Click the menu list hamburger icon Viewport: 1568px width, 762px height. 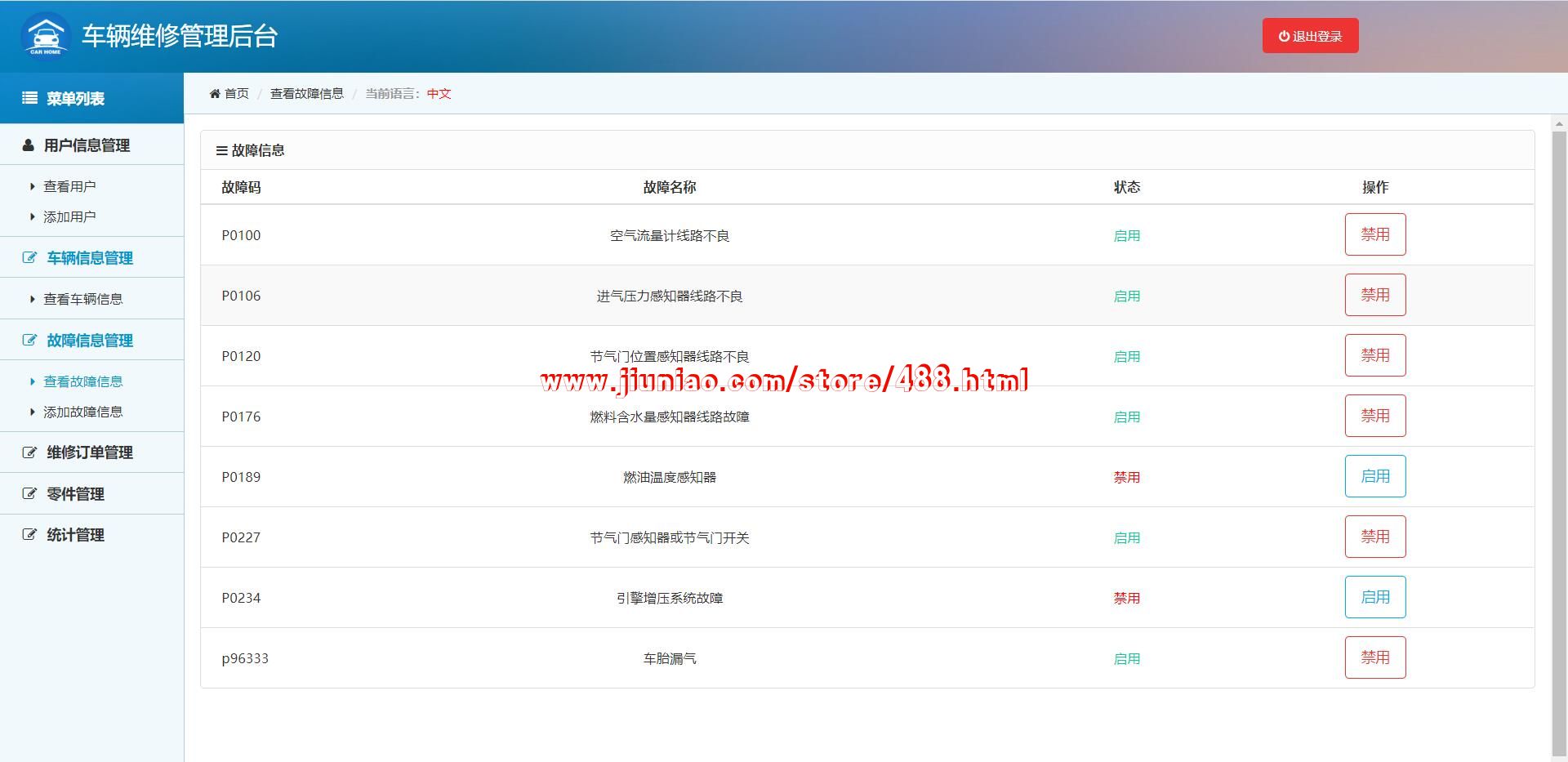(x=29, y=98)
